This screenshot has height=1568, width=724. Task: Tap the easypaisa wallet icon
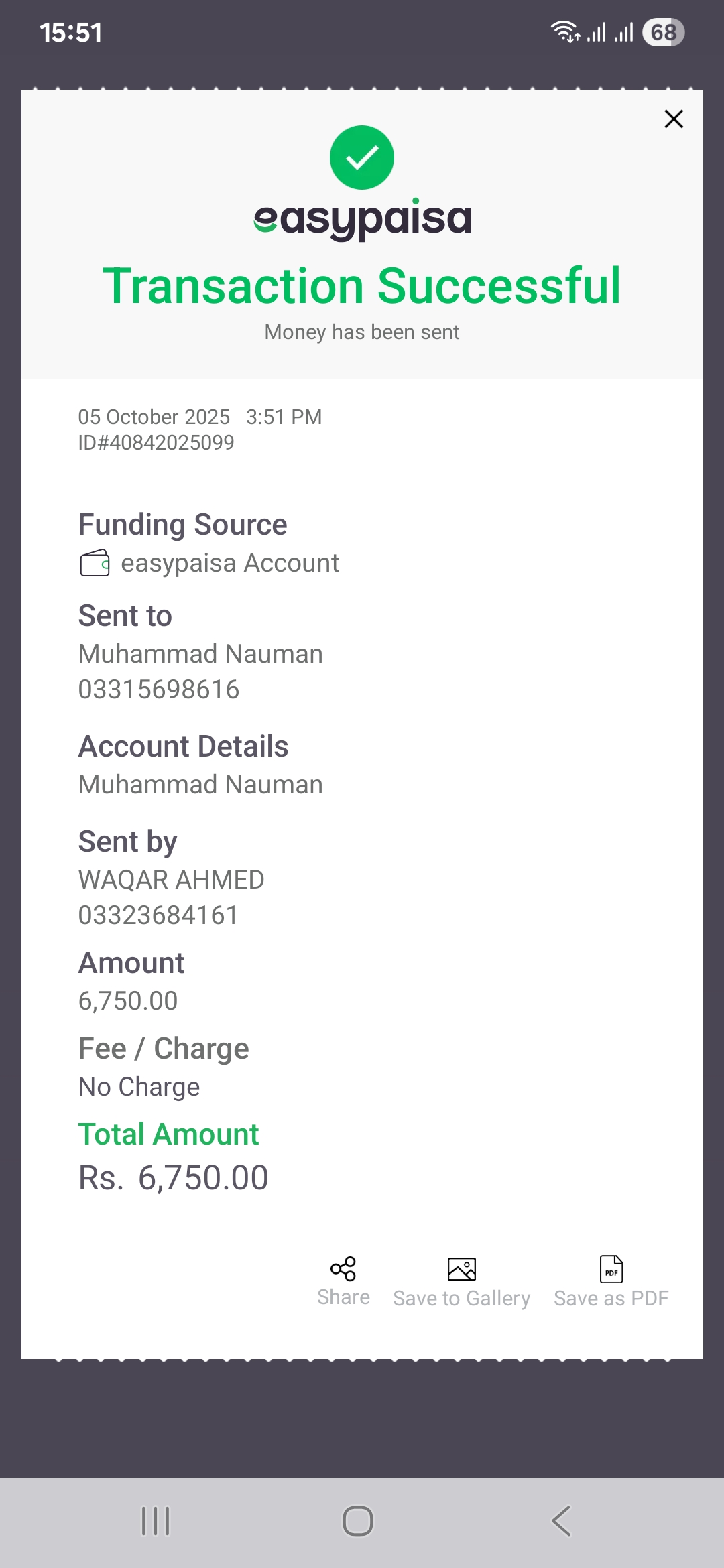[x=95, y=563]
